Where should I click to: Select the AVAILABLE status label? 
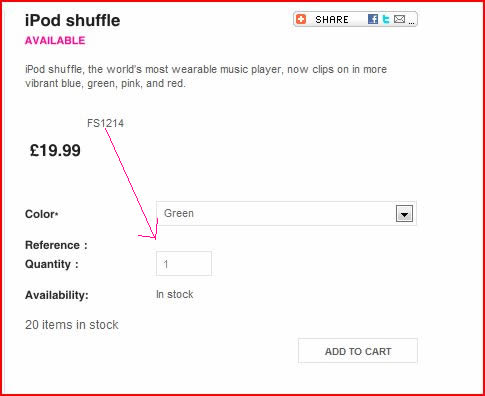[x=55, y=41]
